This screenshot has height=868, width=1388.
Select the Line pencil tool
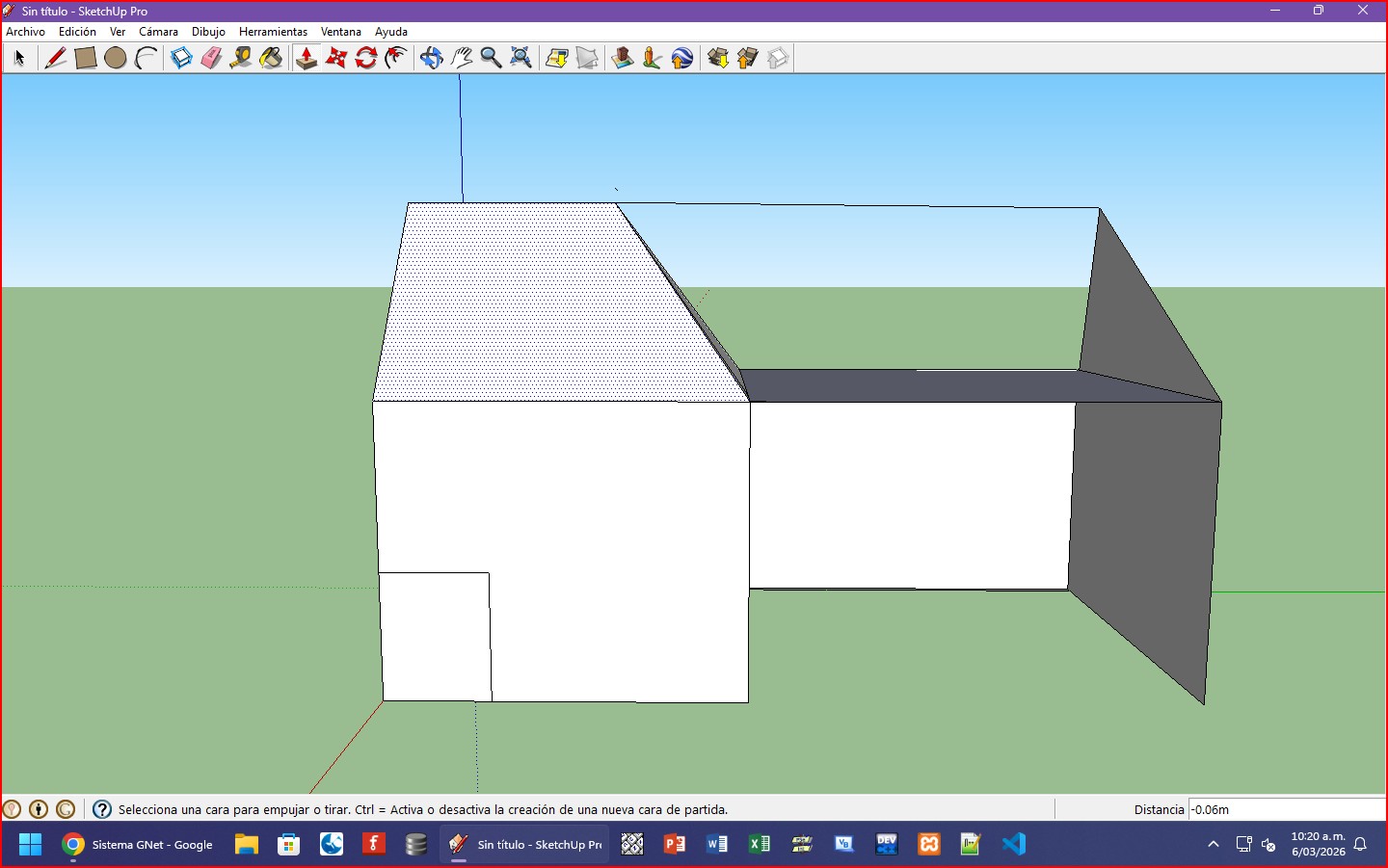pos(56,59)
